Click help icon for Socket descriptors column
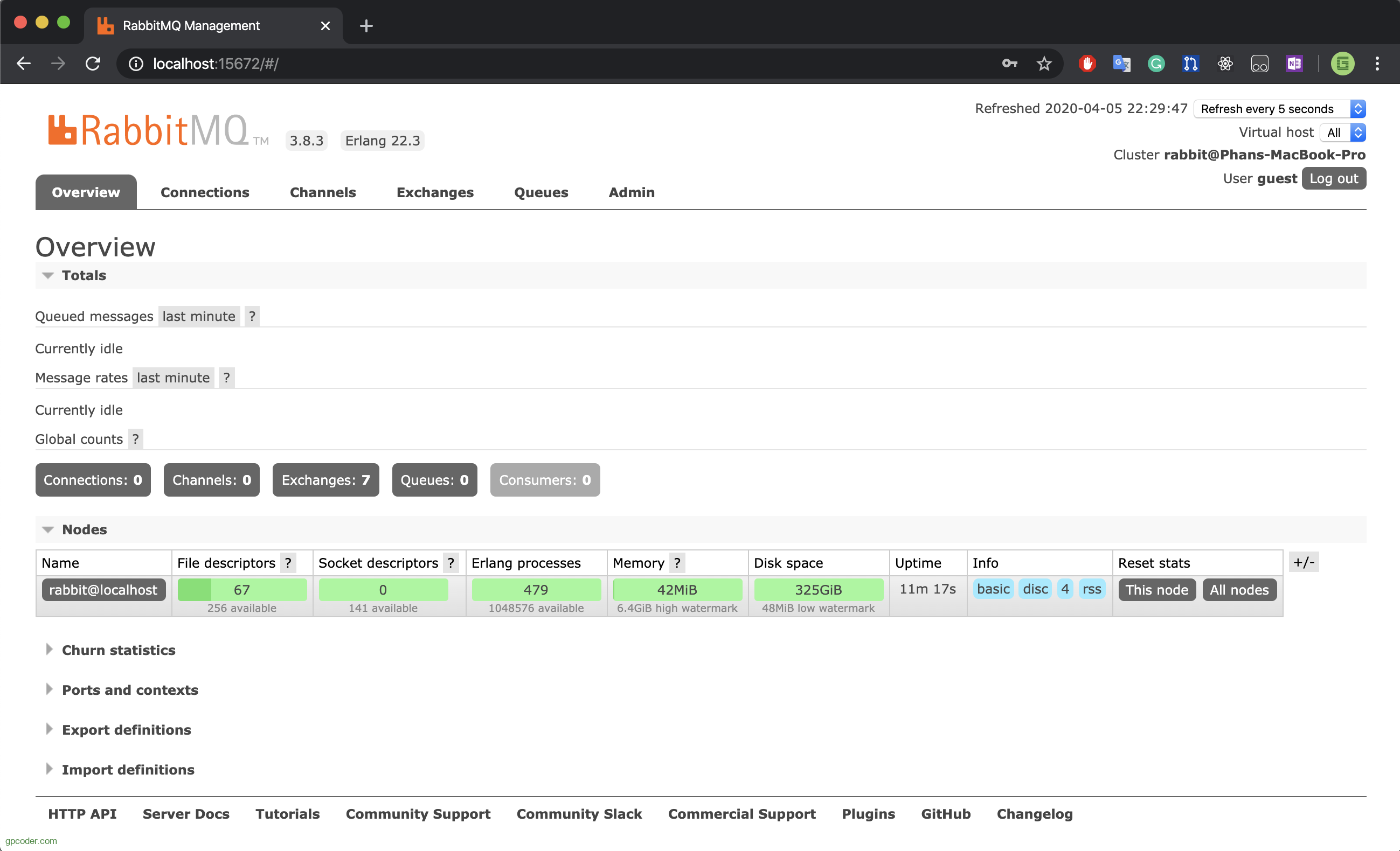1400x851 pixels. pyautogui.click(x=451, y=563)
